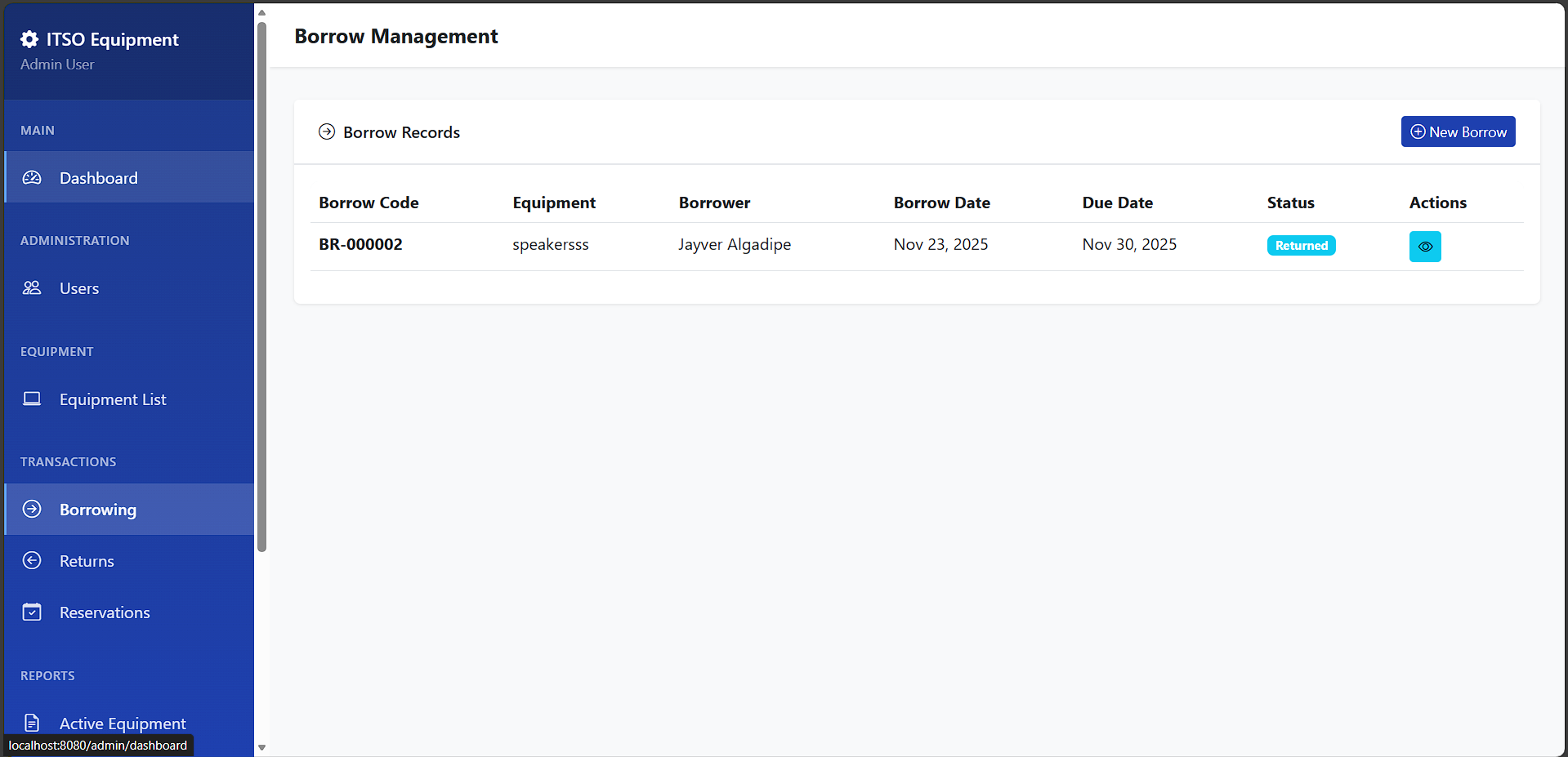Click the Borrow Records header icon
Image resolution: width=1568 pixels, height=757 pixels.
click(x=327, y=132)
